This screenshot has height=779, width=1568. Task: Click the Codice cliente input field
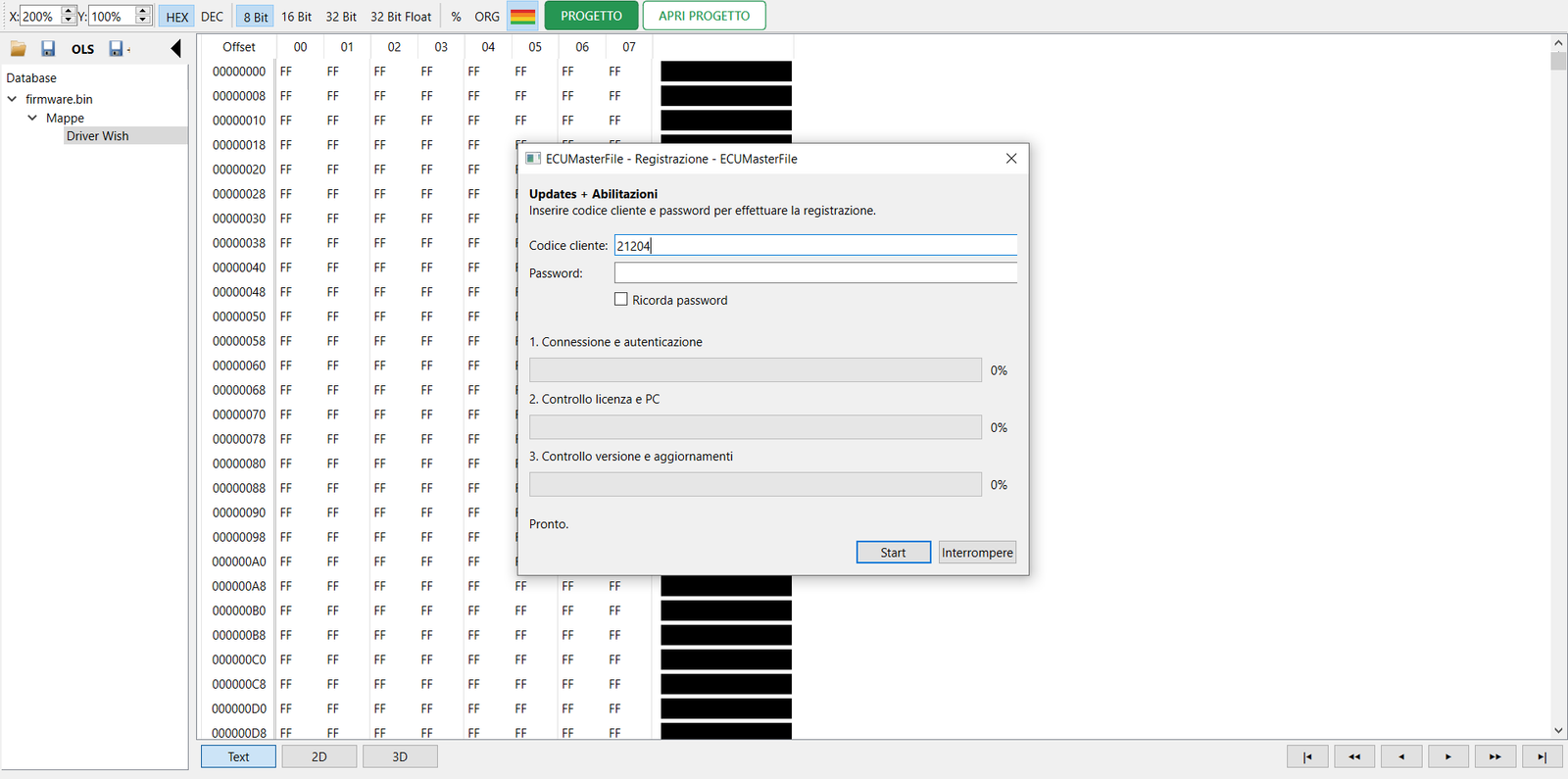click(x=815, y=246)
